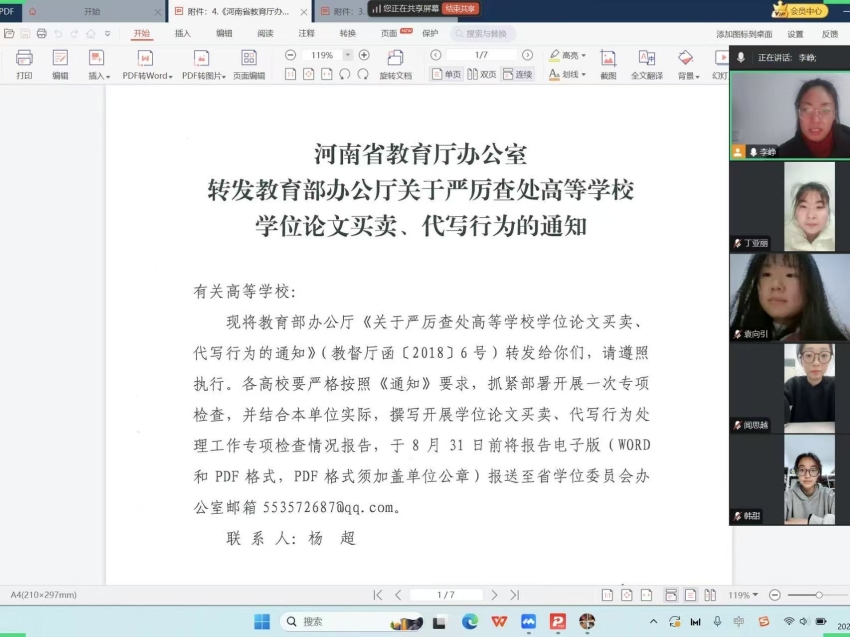
Task: Click status bar previous page arrow
Action: pos(398,595)
